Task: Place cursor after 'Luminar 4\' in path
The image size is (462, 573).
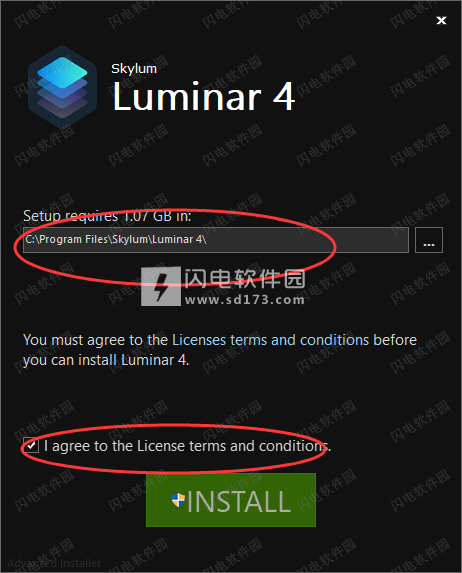Action: pyautogui.click(x=208, y=240)
